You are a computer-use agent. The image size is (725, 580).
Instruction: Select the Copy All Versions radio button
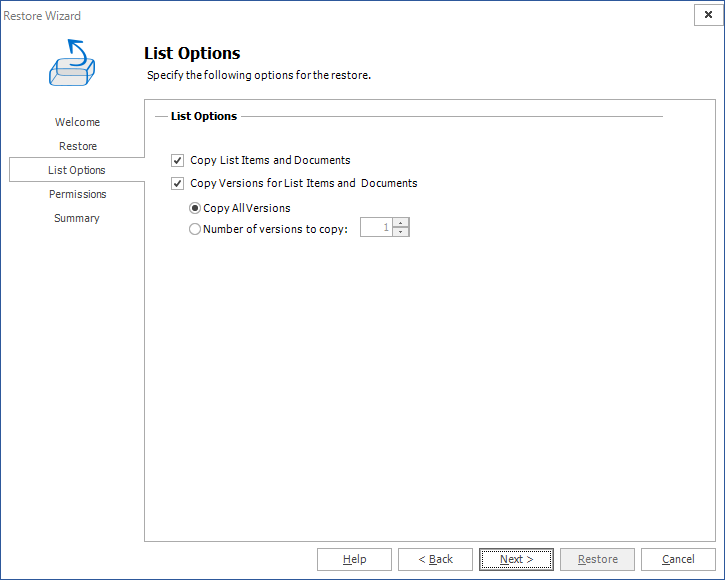tap(195, 209)
